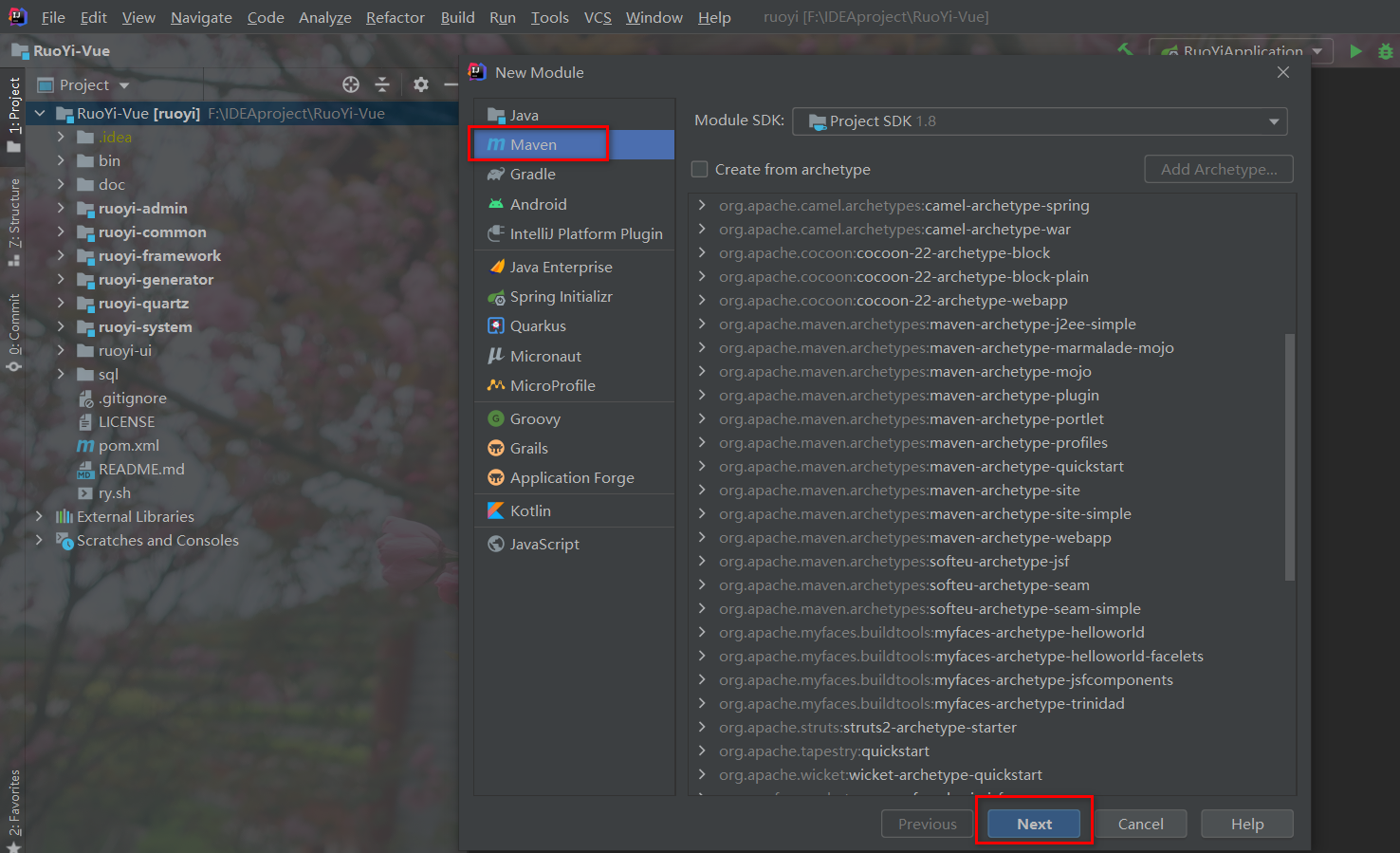Viewport: 1400px width, 853px height.
Task: Click the archetype list vertical scrollbar
Action: 1289,455
